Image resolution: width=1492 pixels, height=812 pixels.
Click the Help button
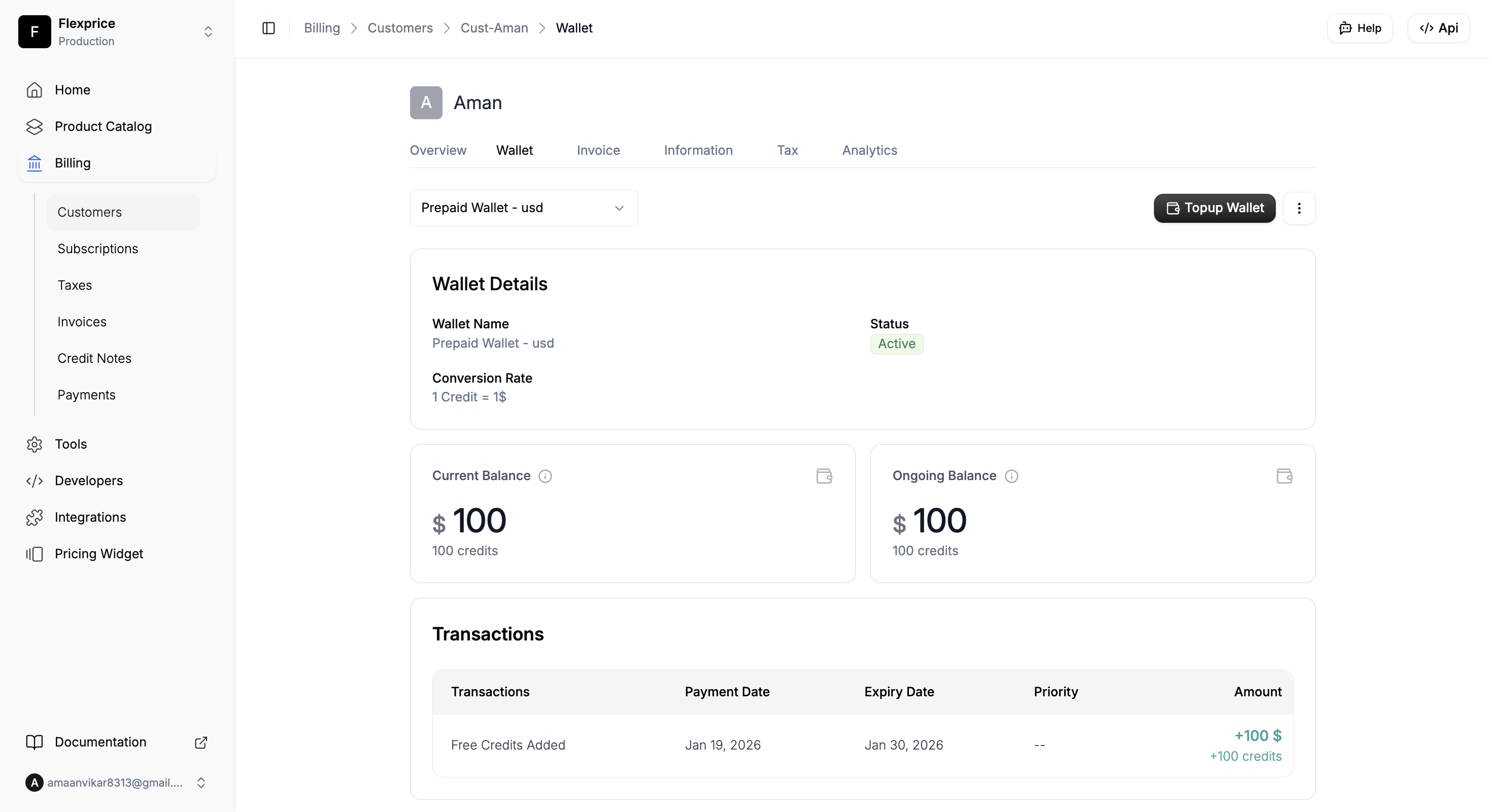click(1360, 28)
